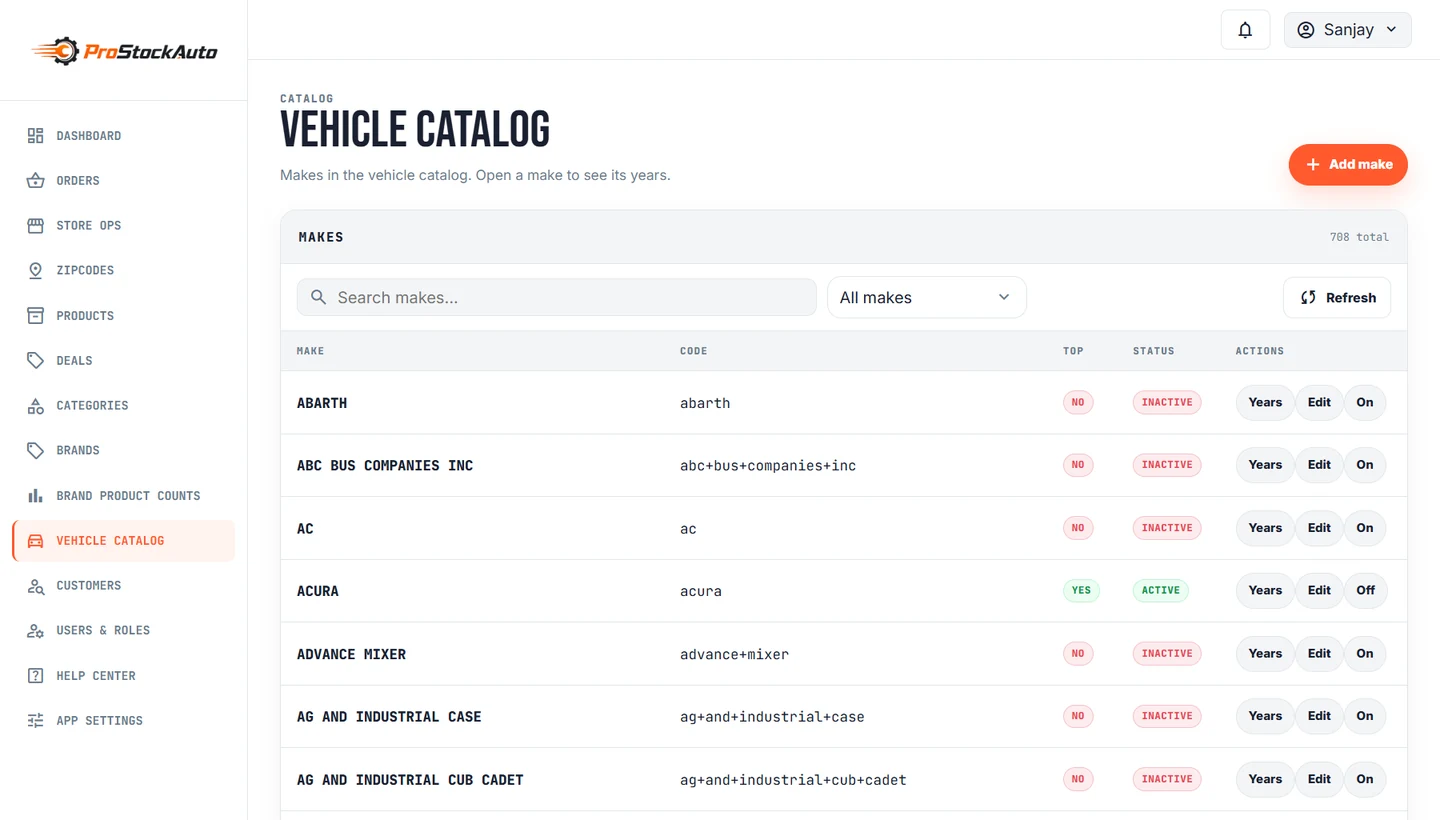1440x820 pixels.
Task: Click the Help Center question icon
Action: coord(36,676)
